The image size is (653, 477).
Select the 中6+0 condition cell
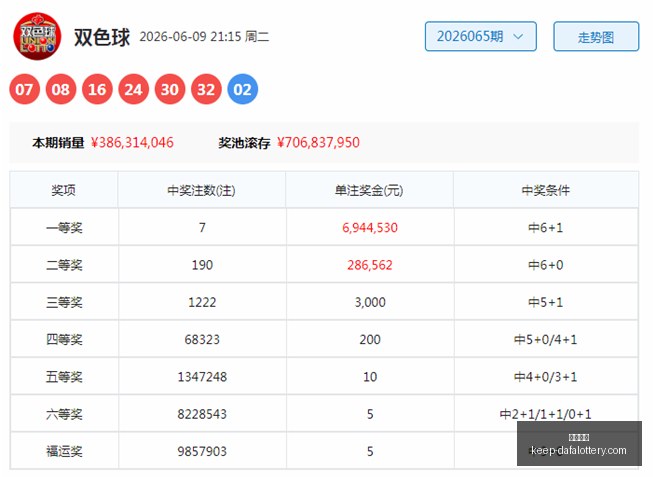[x=546, y=265]
